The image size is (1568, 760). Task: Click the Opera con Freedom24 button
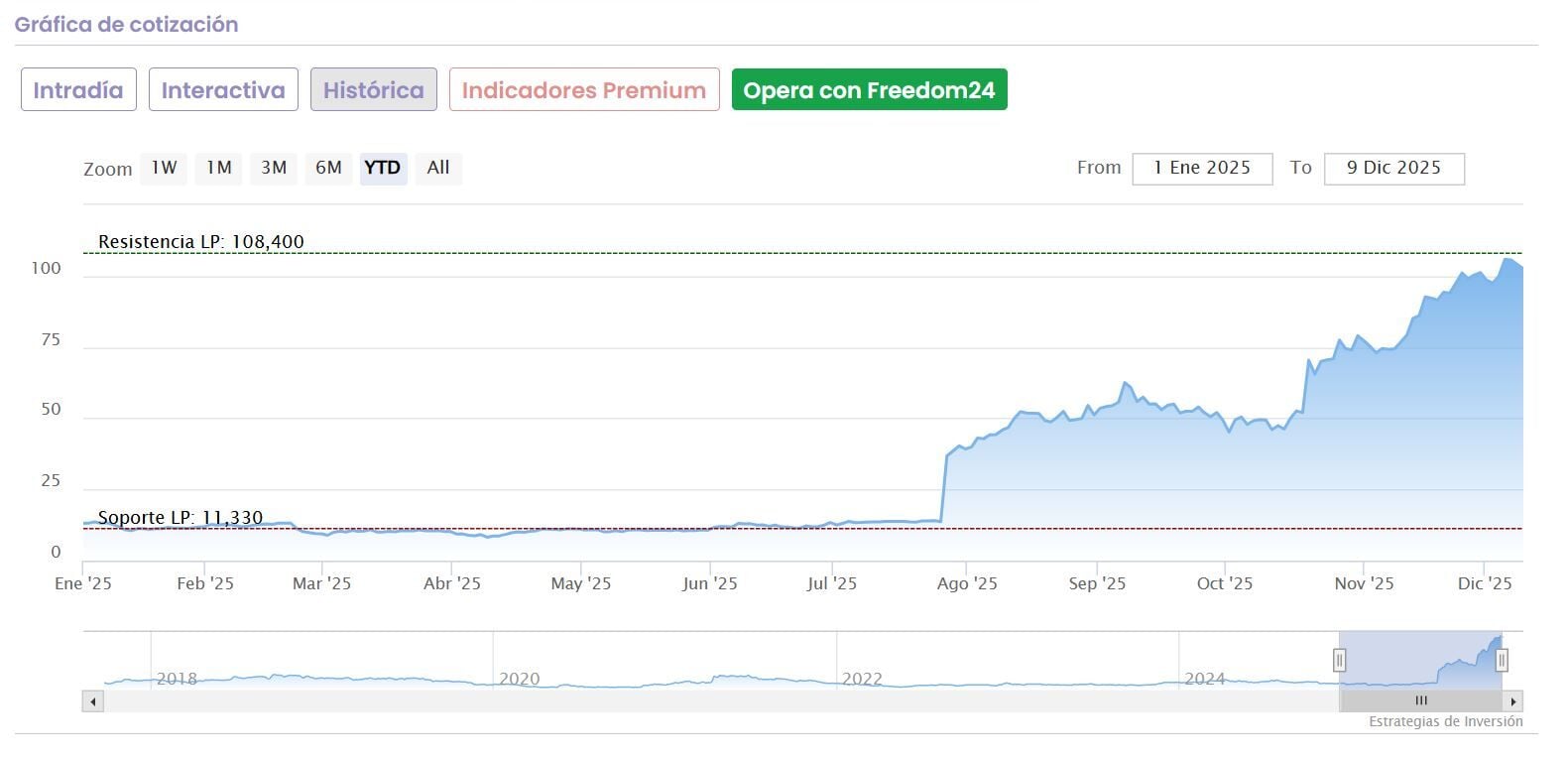point(869,90)
